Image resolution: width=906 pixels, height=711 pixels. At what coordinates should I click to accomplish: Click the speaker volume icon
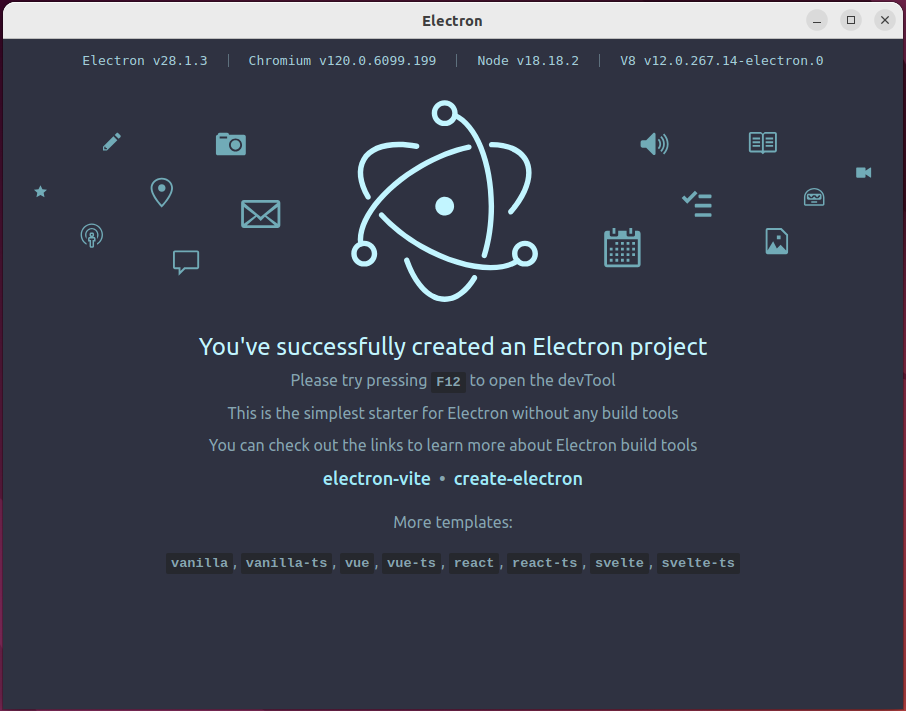[654, 144]
